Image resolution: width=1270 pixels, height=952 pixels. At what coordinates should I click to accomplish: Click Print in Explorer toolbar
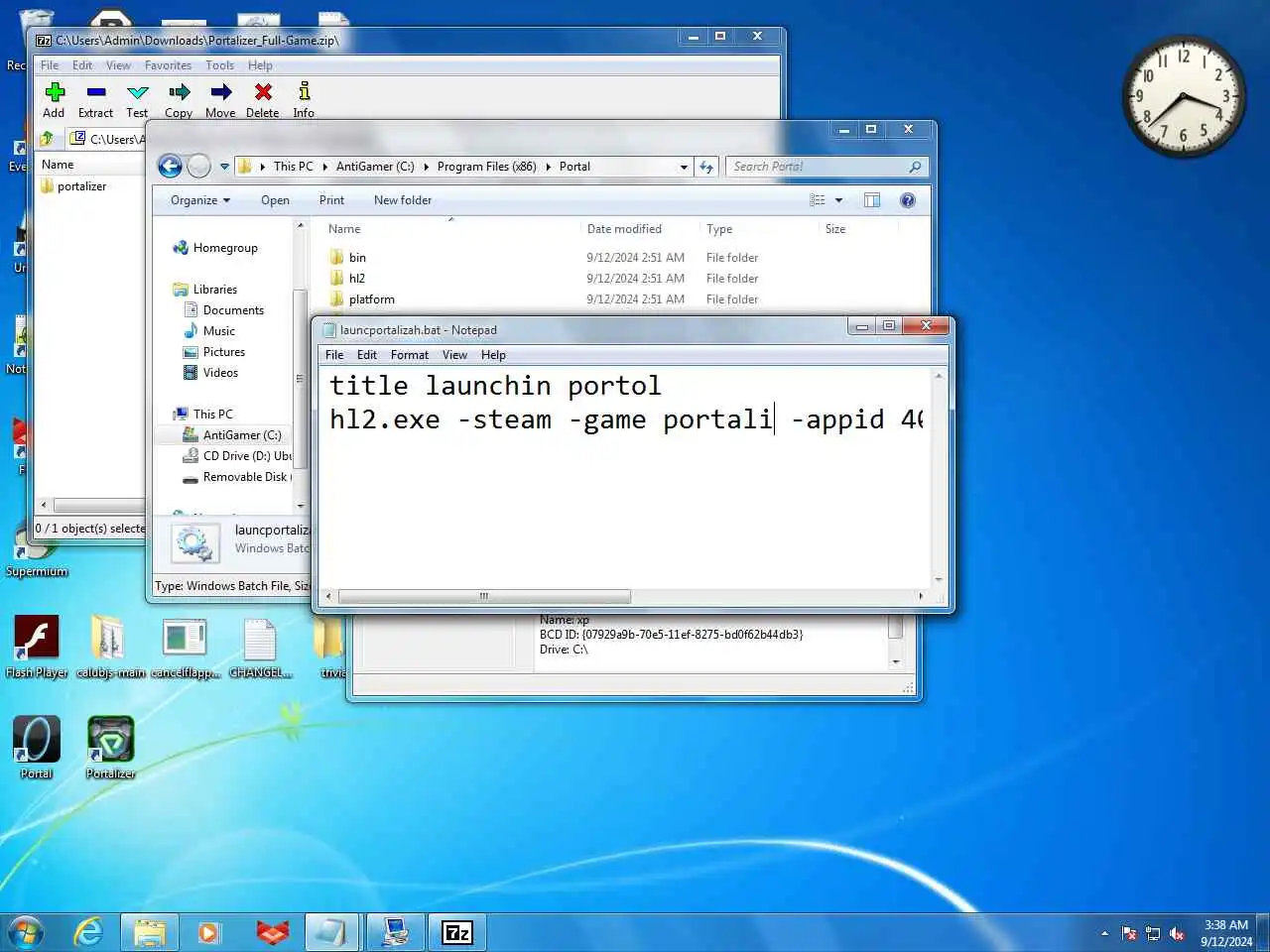[331, 200]
